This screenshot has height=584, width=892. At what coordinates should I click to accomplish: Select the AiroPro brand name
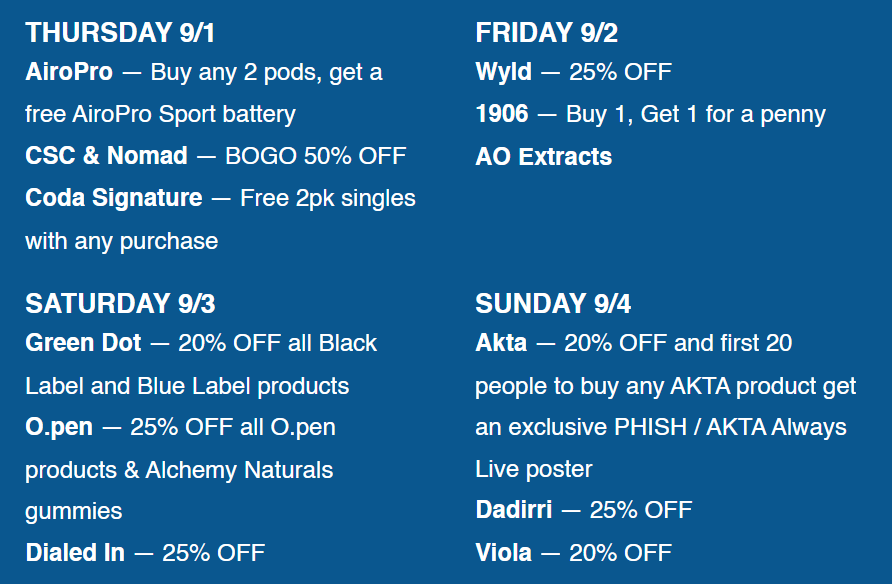[x=69, y=72]
